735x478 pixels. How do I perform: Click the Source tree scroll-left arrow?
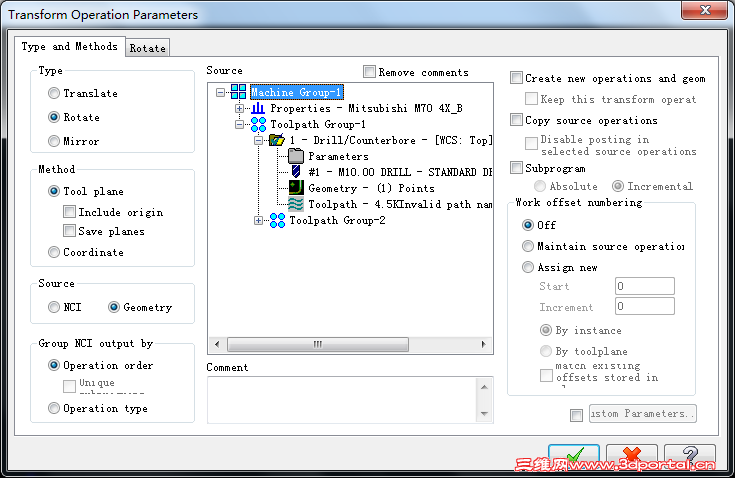(x=217, y=344)
